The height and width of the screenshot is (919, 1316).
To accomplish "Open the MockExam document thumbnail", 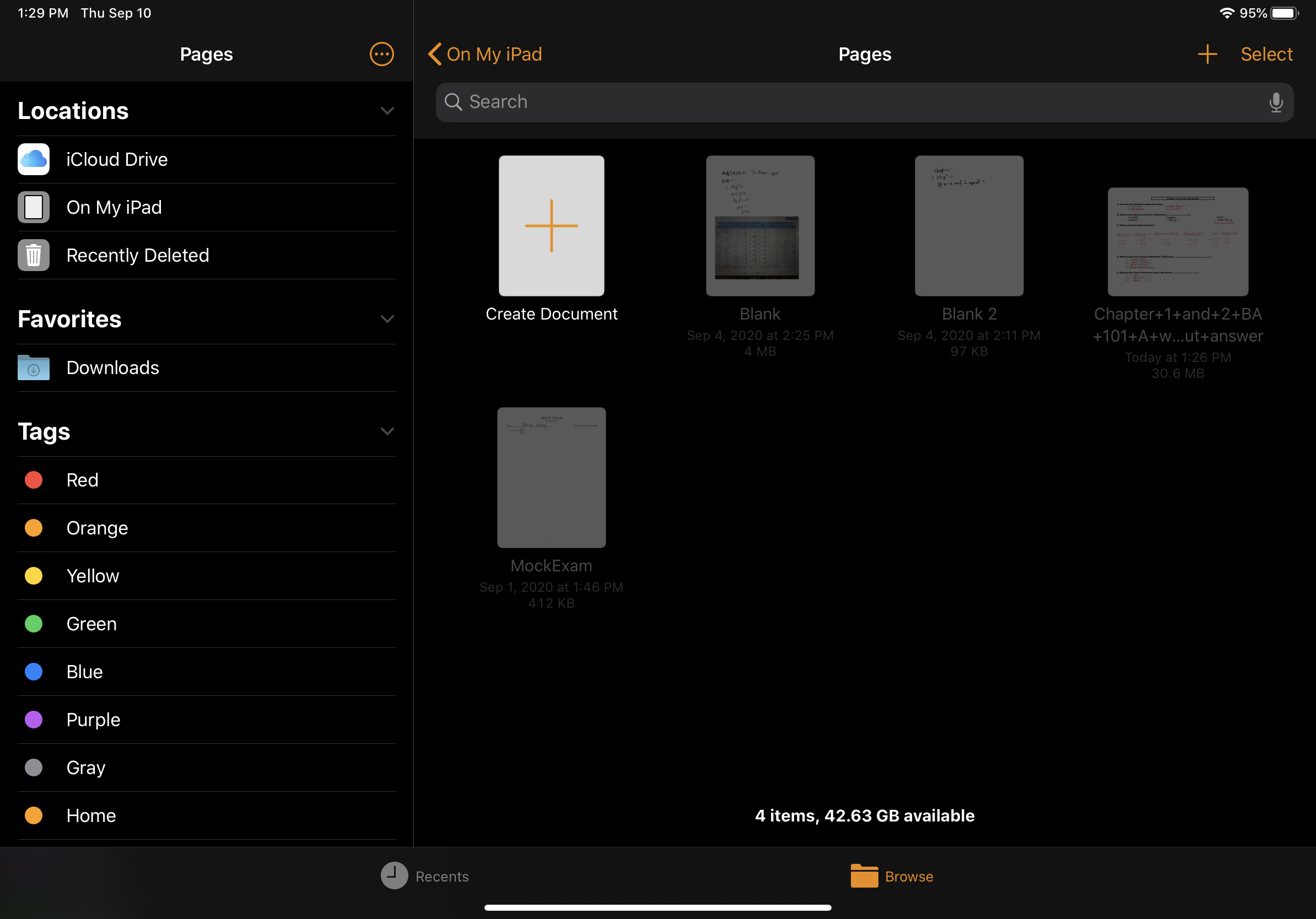I will click(551, 477).
